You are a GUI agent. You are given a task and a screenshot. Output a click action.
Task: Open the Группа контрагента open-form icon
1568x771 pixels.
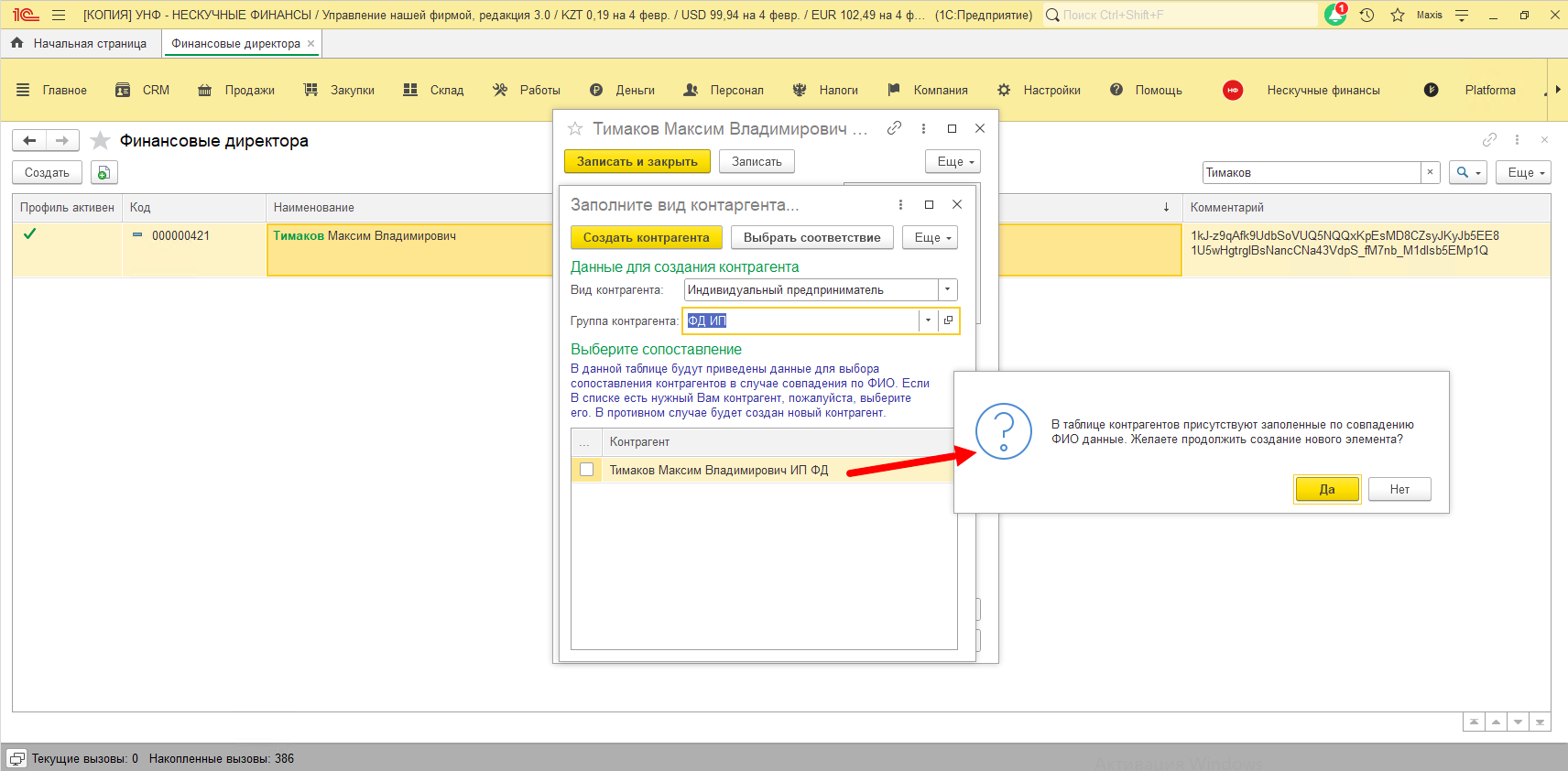pyautogui.click(x=949, y=320)
